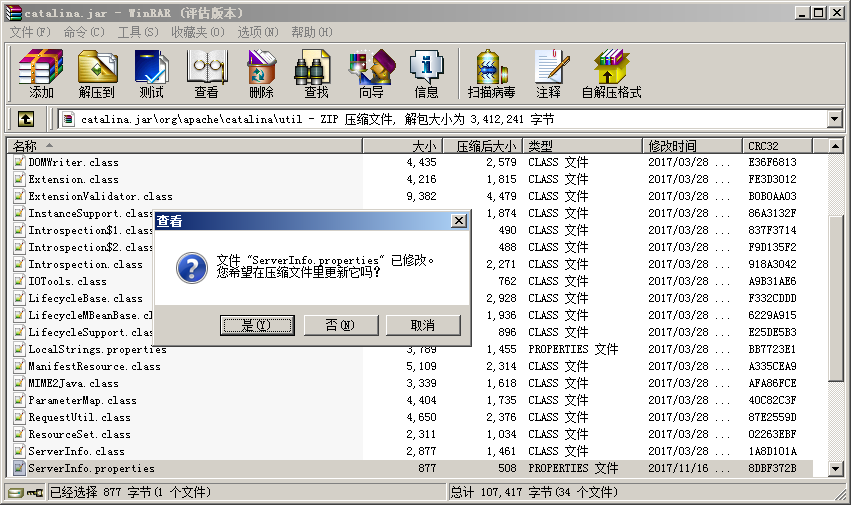Image resolution: width=851 pixels, height=505 pixels.
Task: Click the question mark icon in dialog
Action: pos(192,268)
